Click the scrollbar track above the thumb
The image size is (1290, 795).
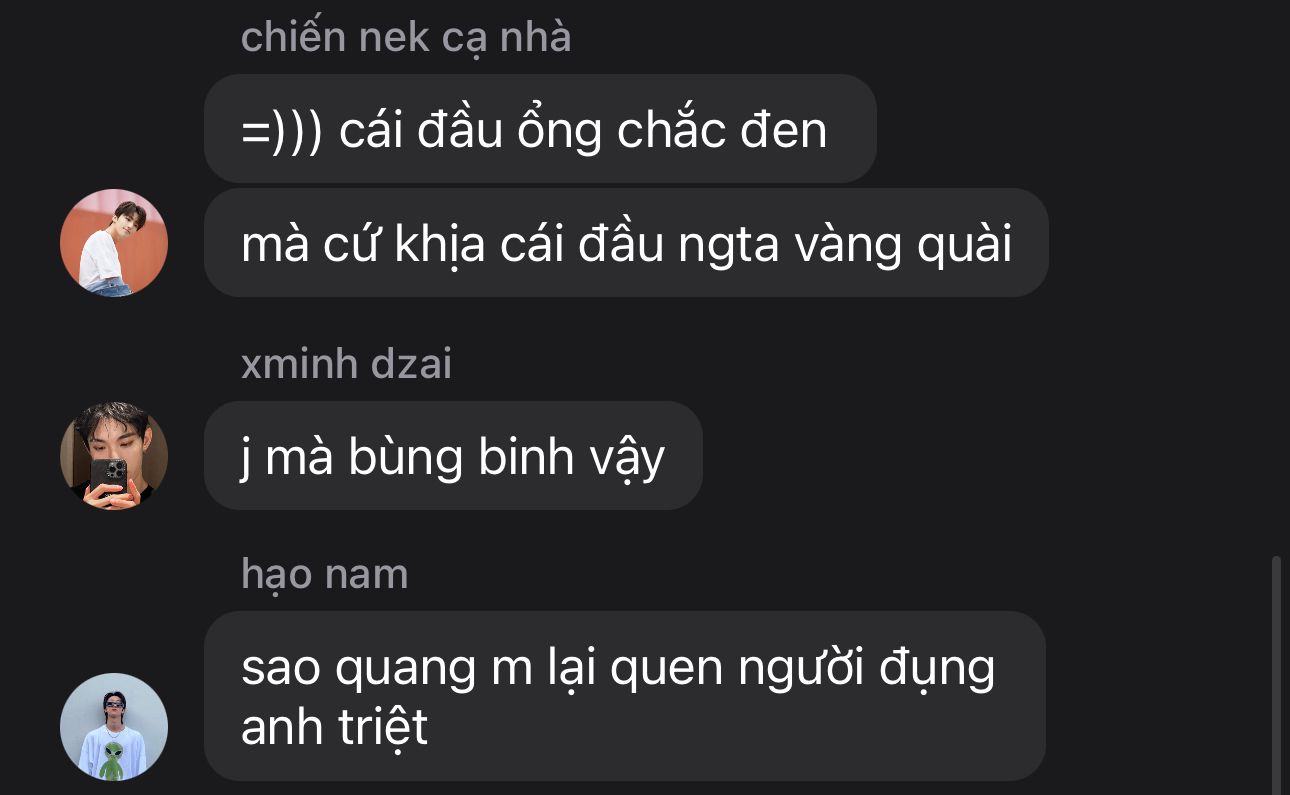click(x=1276, y=280)
